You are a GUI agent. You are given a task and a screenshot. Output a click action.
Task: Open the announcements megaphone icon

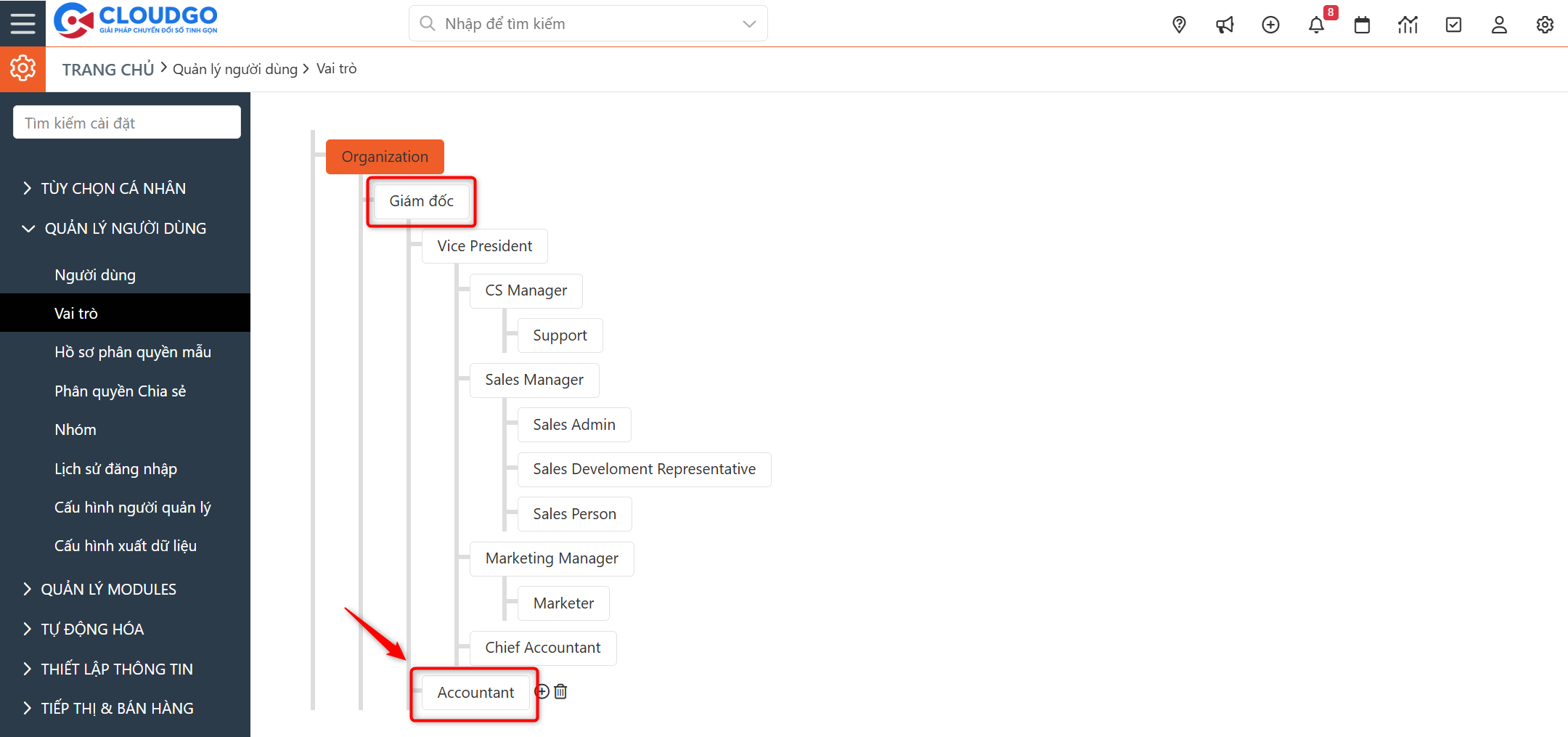(1225, 24)
